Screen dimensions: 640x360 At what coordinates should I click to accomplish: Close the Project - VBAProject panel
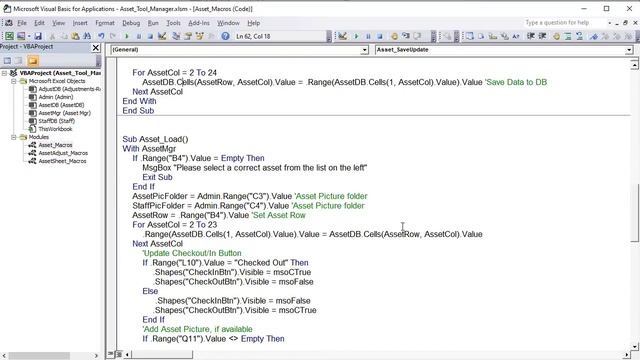point(96,48)
